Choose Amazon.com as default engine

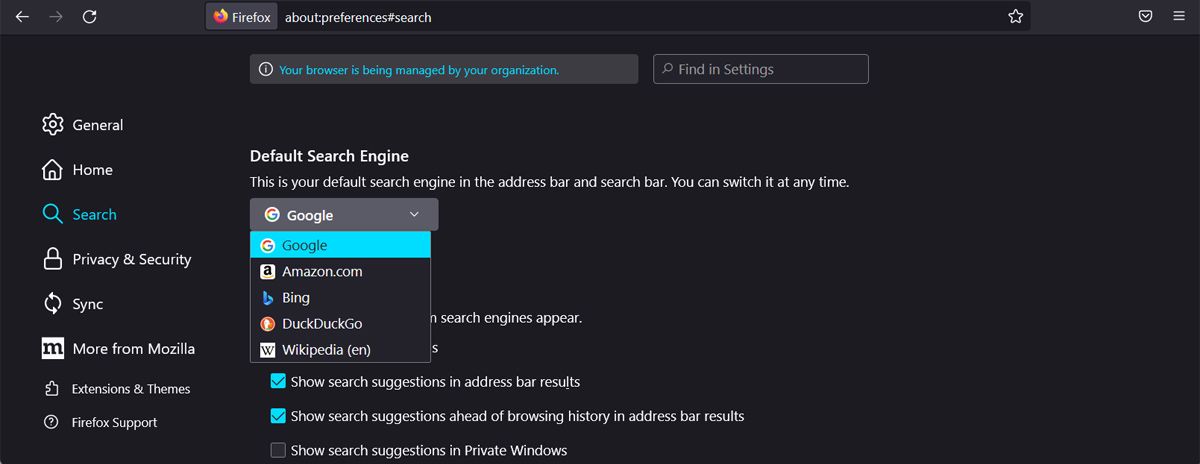(340, 272)
